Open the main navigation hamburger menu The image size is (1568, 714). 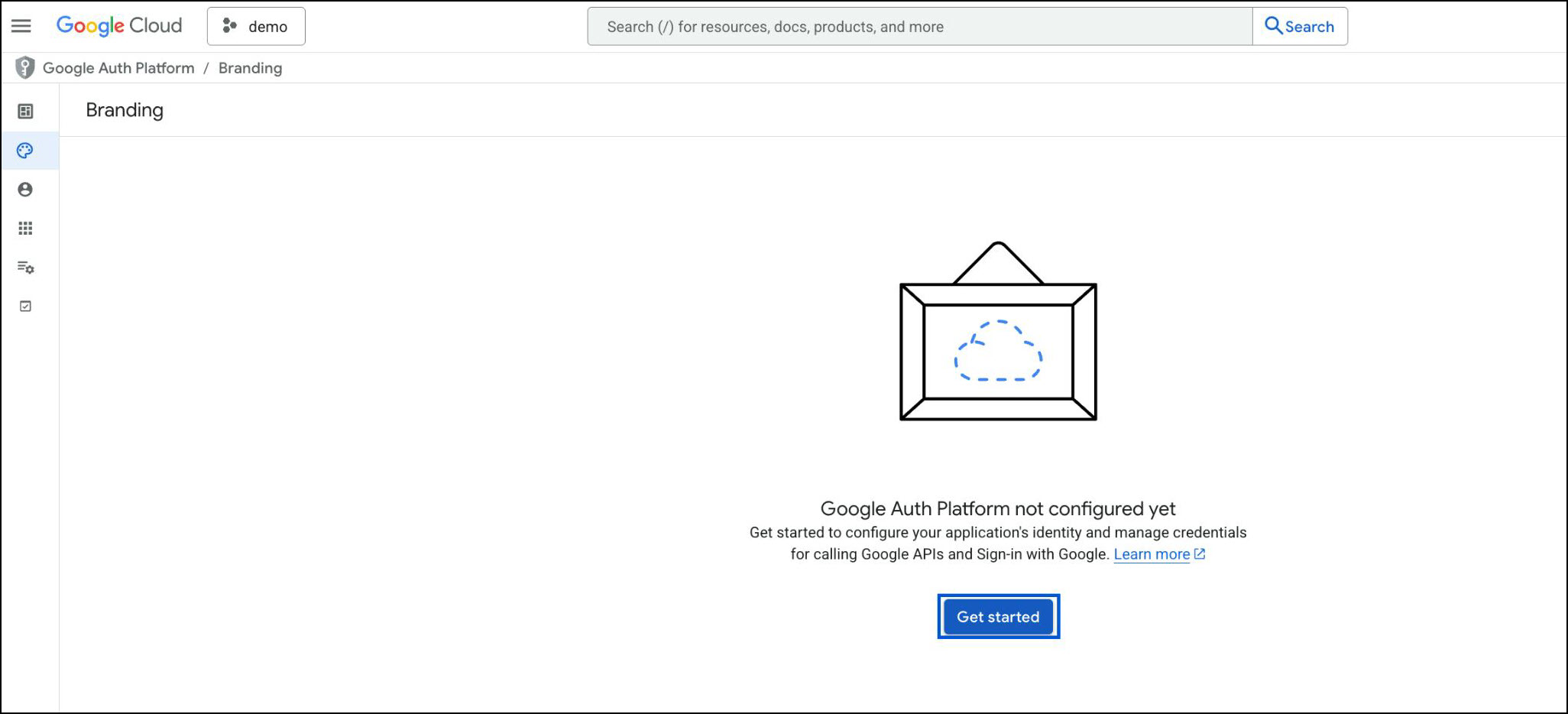21,26
